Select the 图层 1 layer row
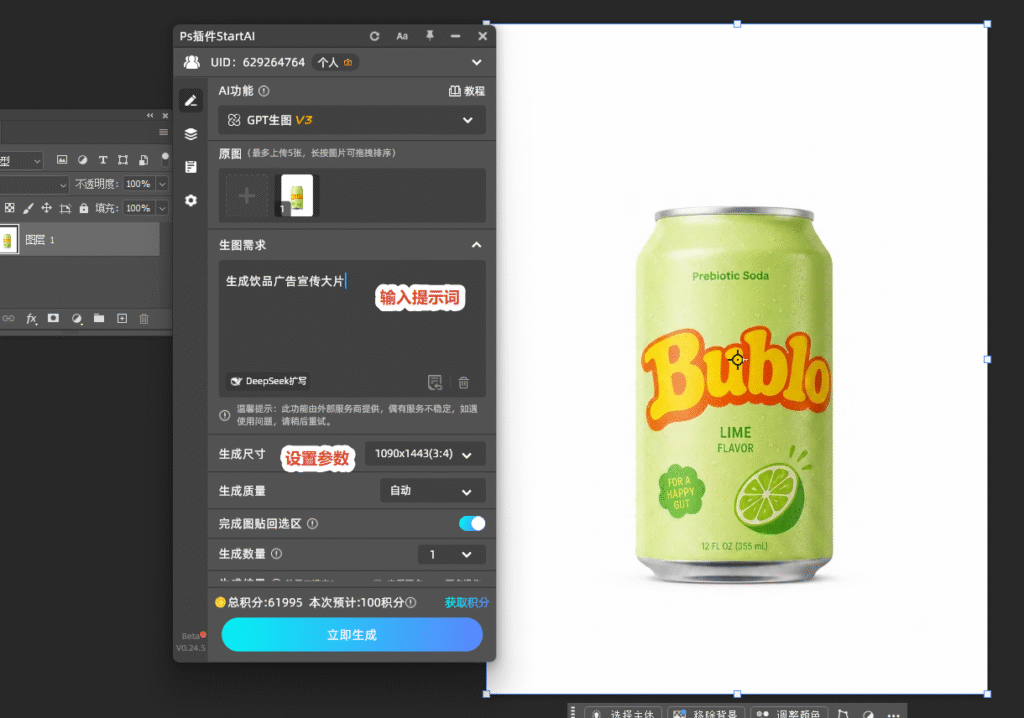1024x718 pixels. (x=80, y=240)
